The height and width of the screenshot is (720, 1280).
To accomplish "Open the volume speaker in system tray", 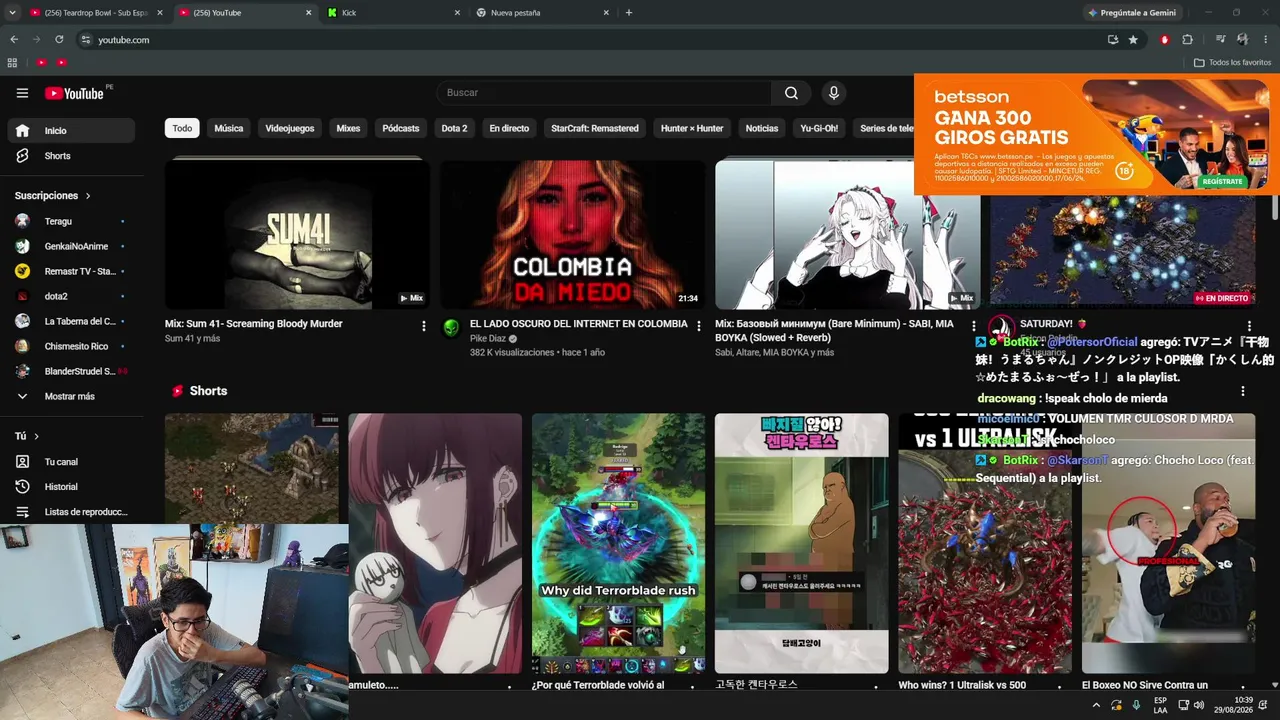I will [x=1200, y=705].
